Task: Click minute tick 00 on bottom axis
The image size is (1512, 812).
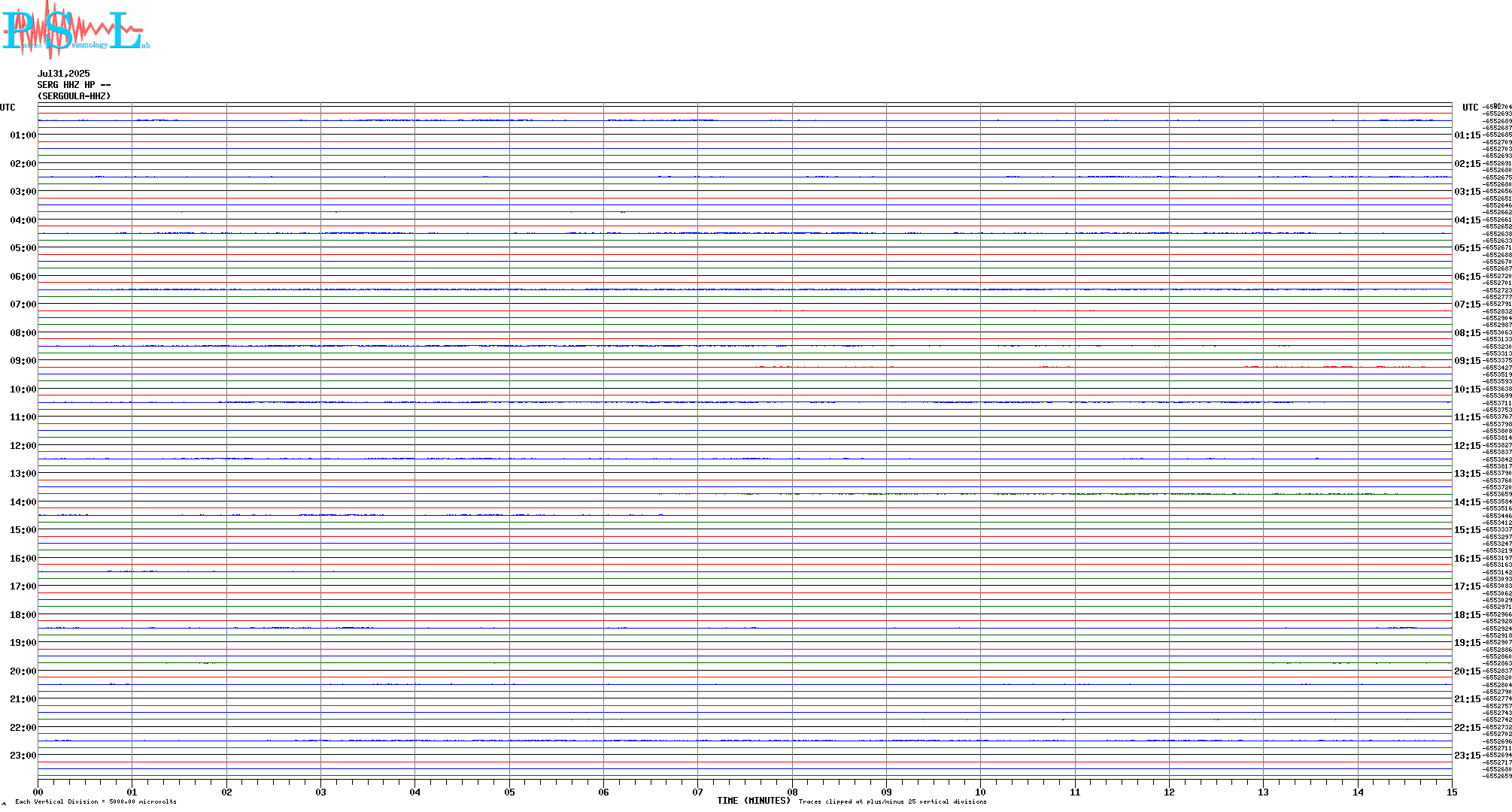Action: 38,792
